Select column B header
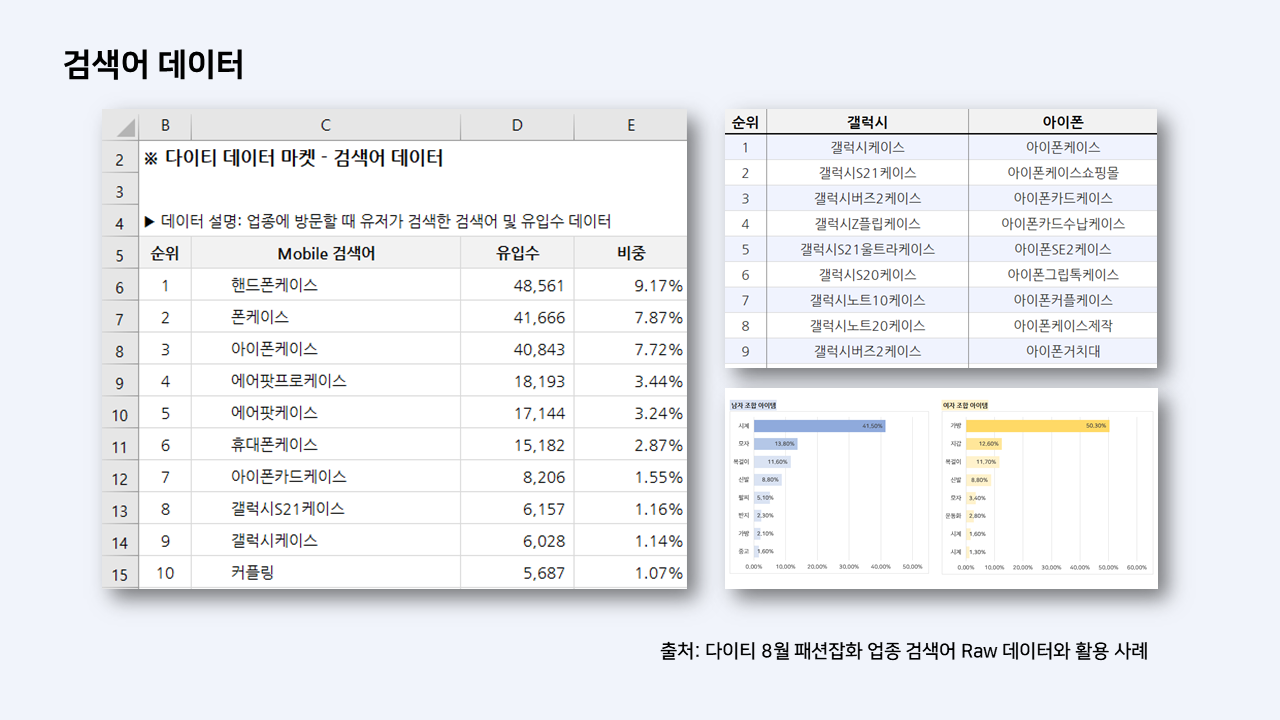This screenshot has height=720, width=1280. click(x=165, y=125)
